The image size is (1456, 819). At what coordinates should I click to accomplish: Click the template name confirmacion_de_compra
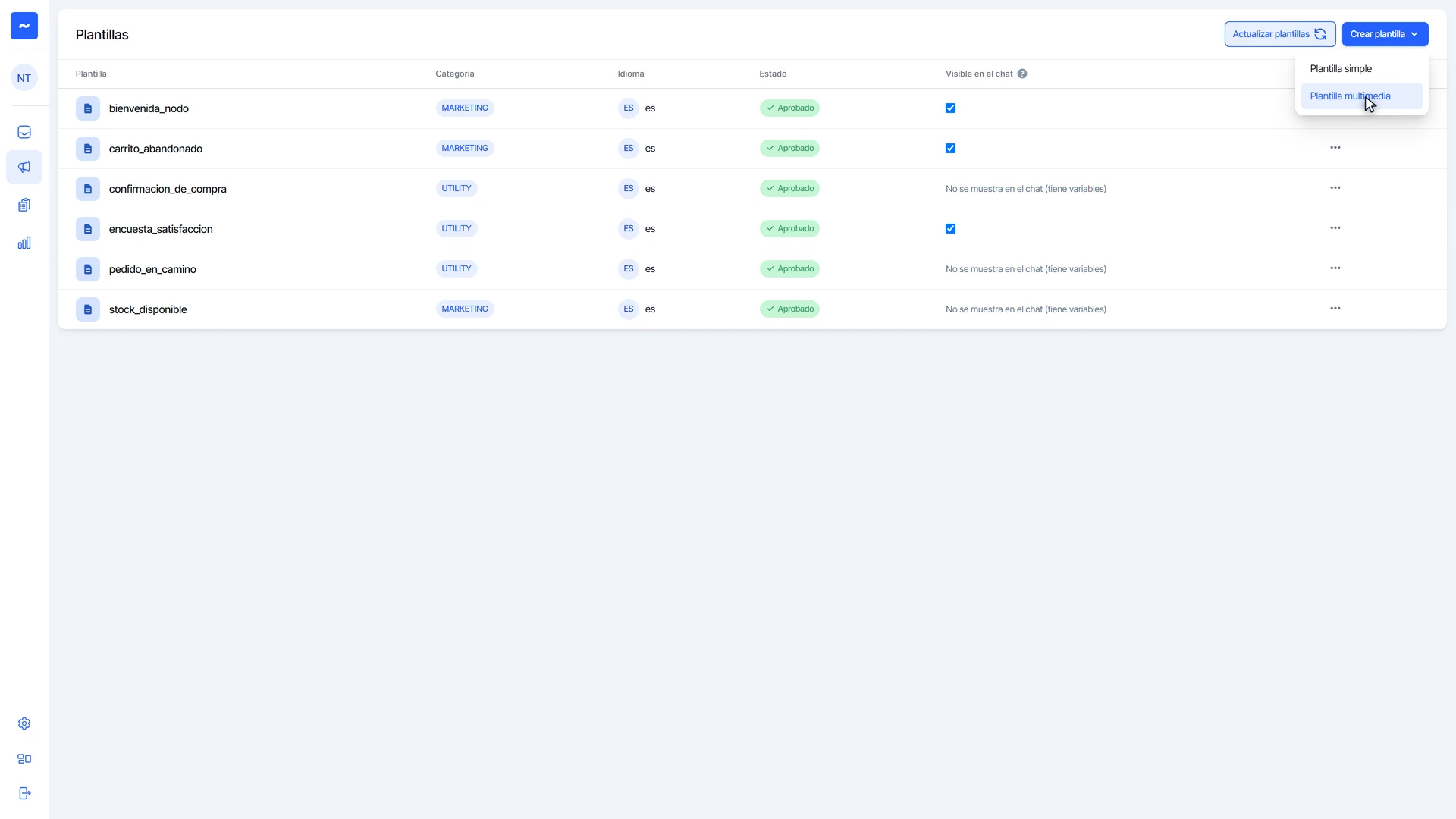pos(168,189)
